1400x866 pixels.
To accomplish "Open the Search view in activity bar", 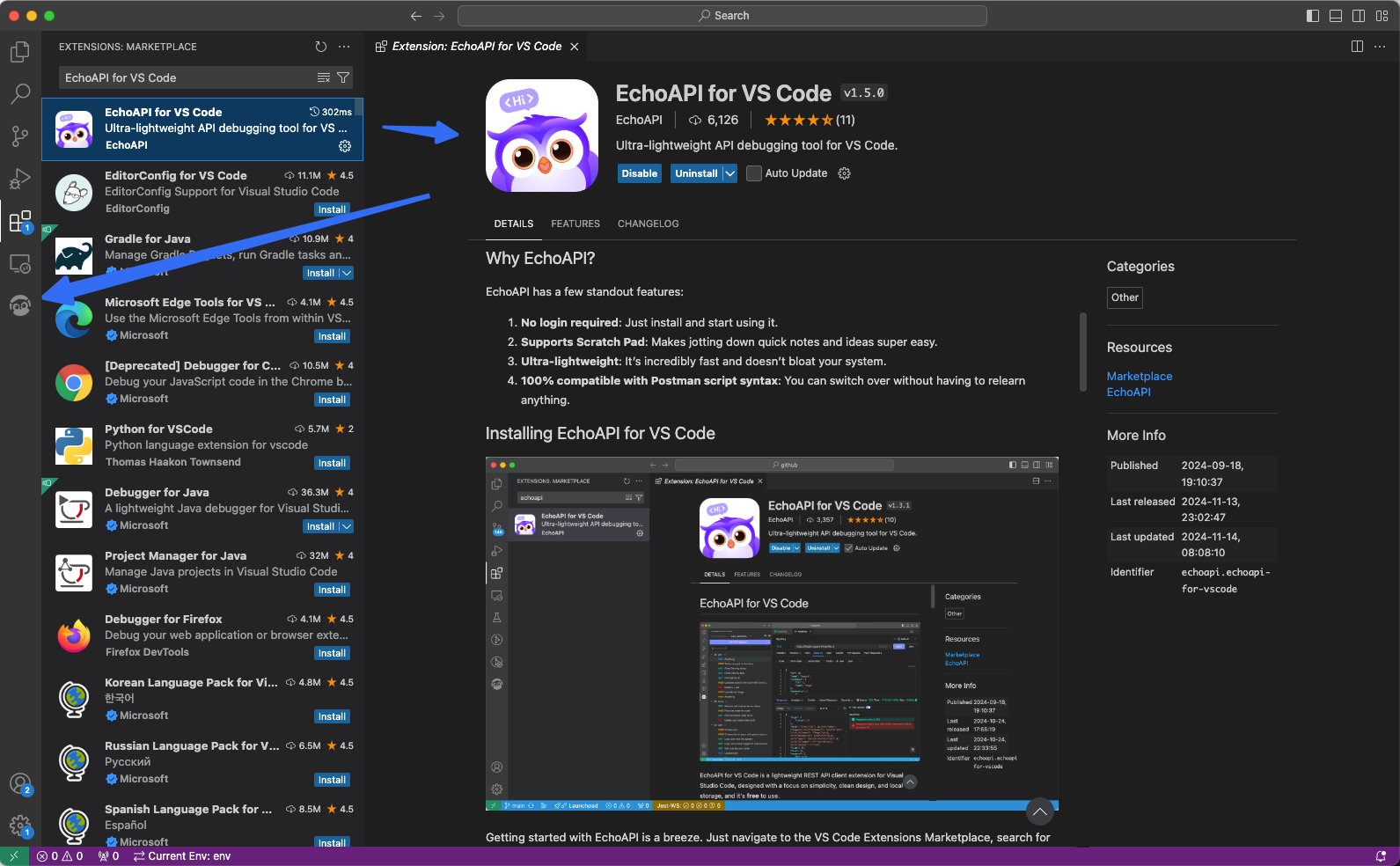I will 20,93.
